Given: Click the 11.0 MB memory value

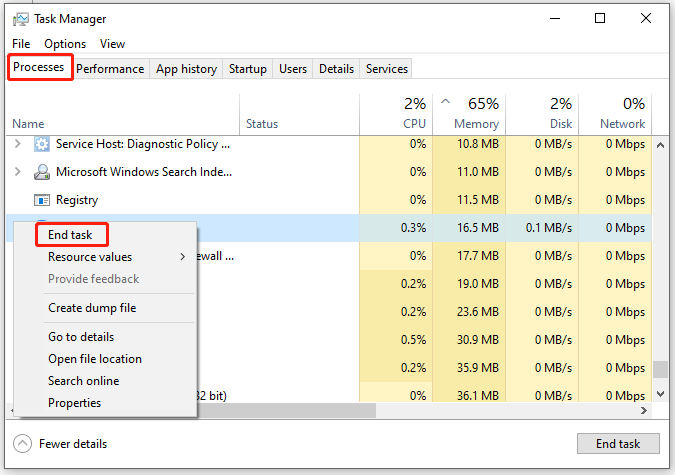Looking at the screenshot, I should (x=477, y=171).
